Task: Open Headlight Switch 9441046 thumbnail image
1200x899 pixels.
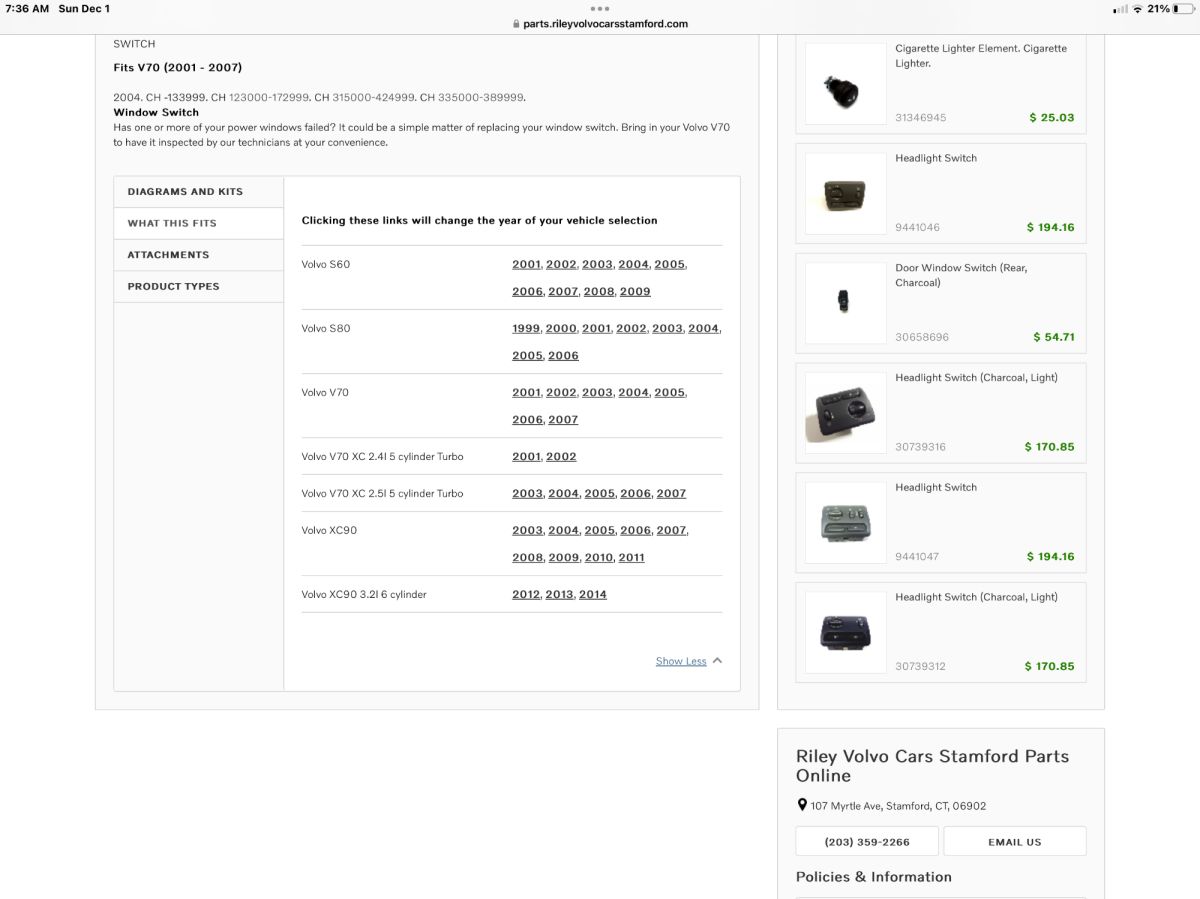Action: point(845,193)
